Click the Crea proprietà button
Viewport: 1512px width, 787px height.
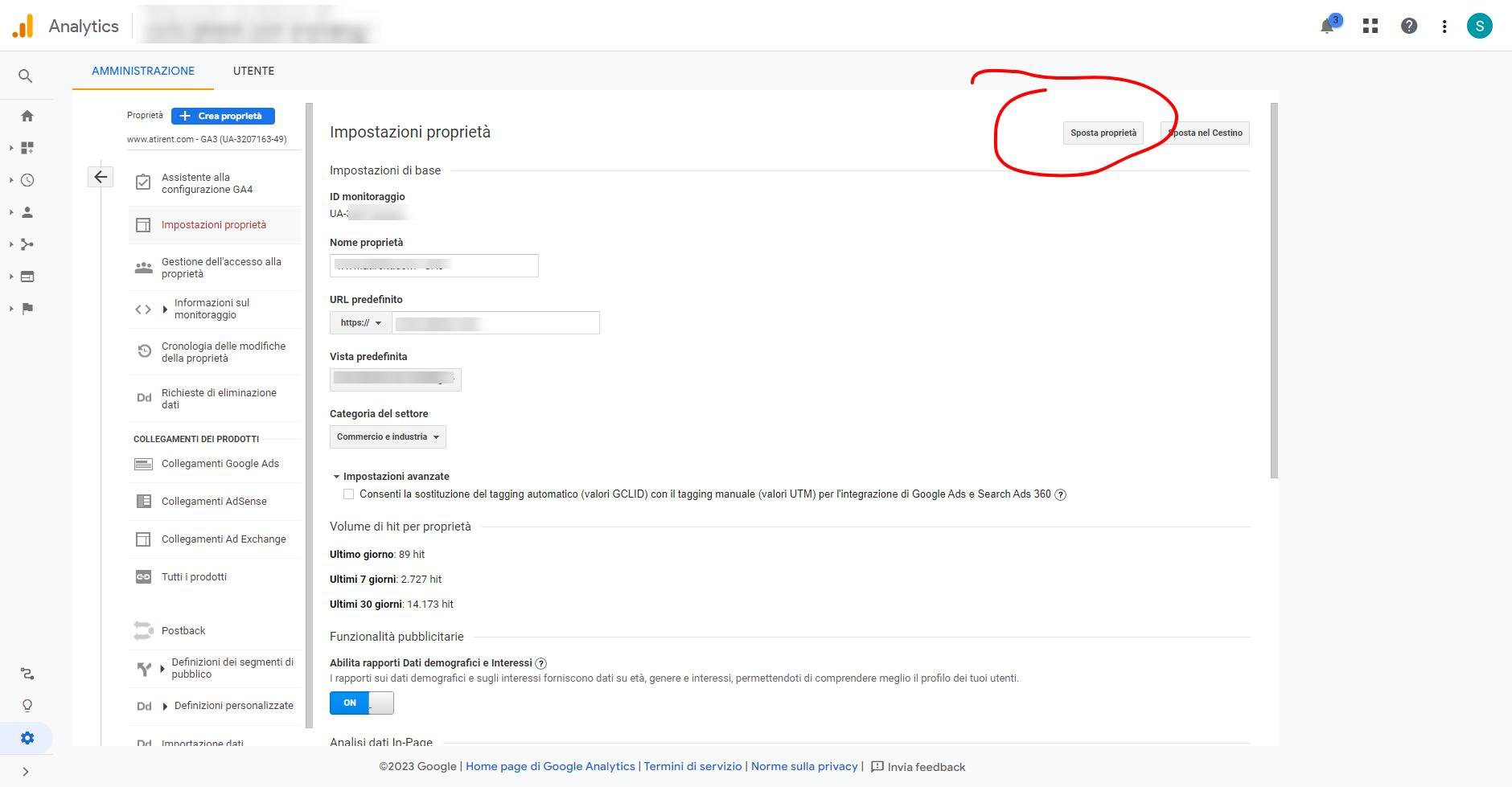tap(223, 116)
